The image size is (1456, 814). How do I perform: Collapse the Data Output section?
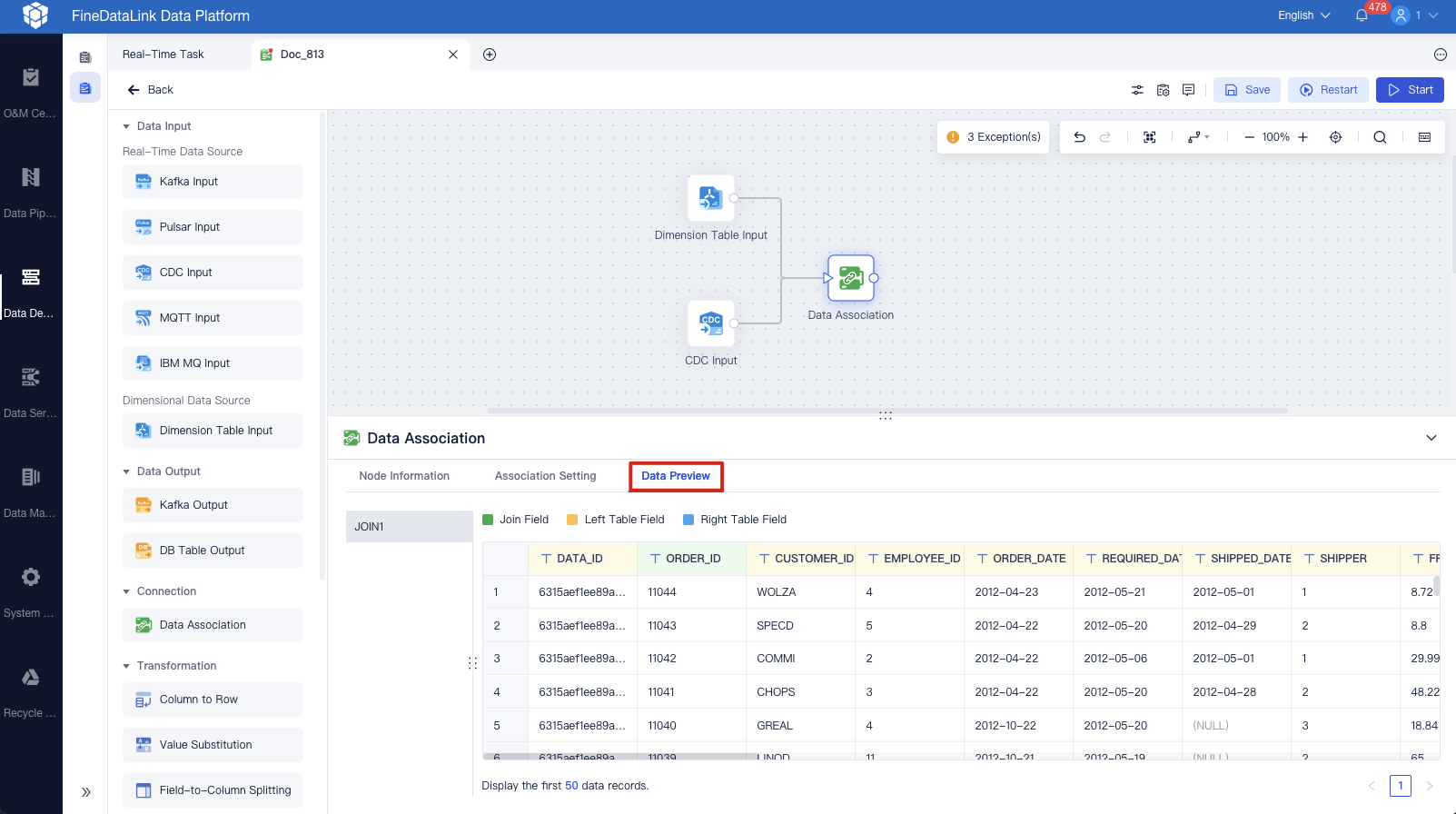click(x=126, y=472)
